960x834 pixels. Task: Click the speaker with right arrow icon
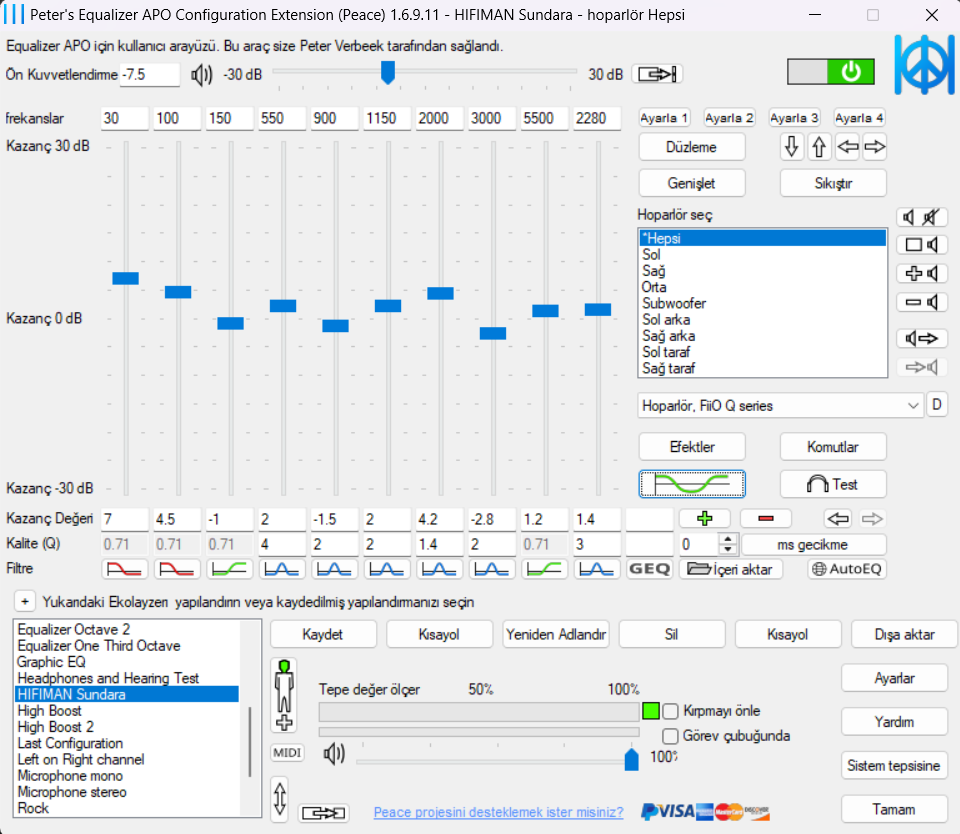[922, 338]
